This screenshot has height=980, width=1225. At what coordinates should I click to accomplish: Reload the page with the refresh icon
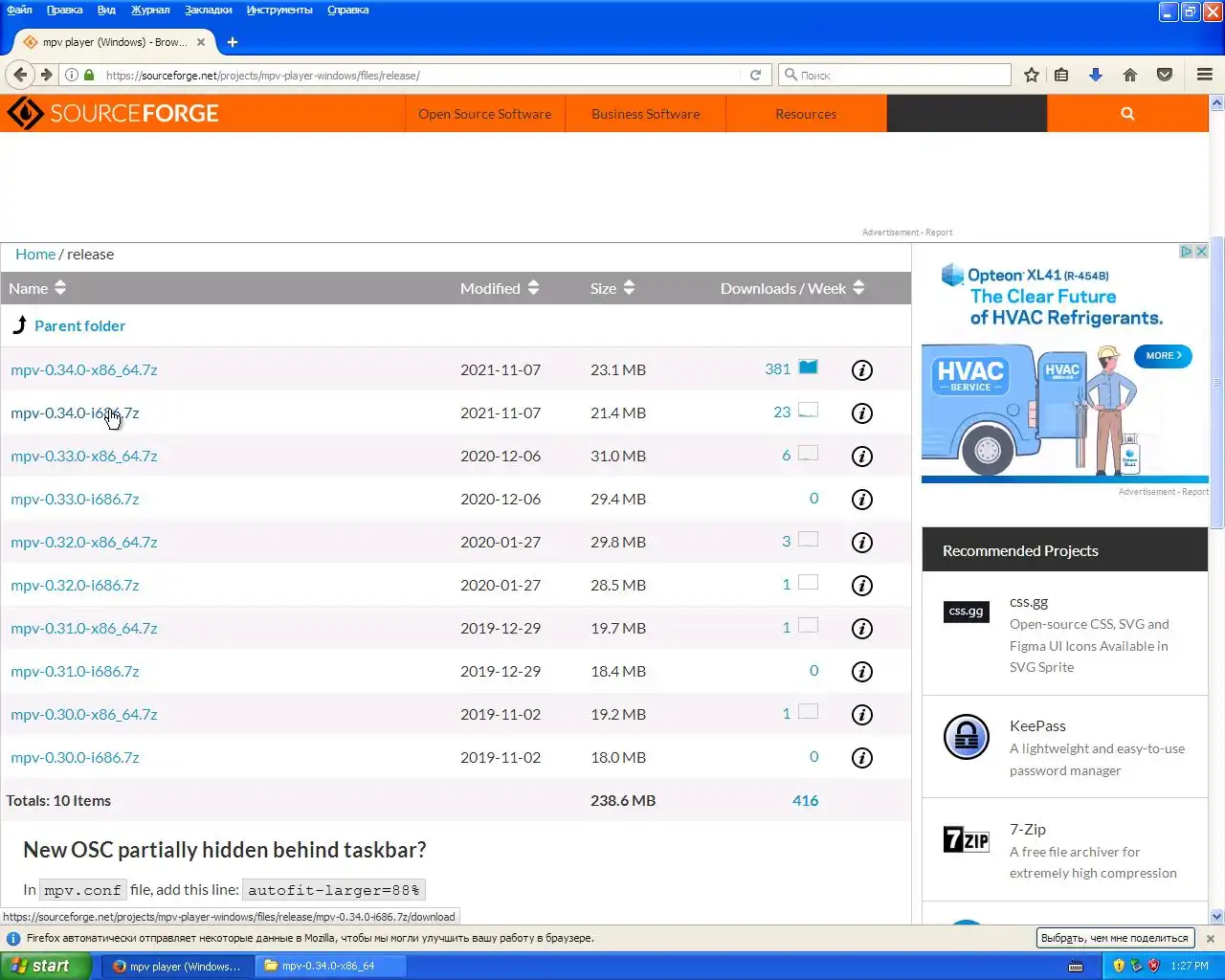(755, 75)
